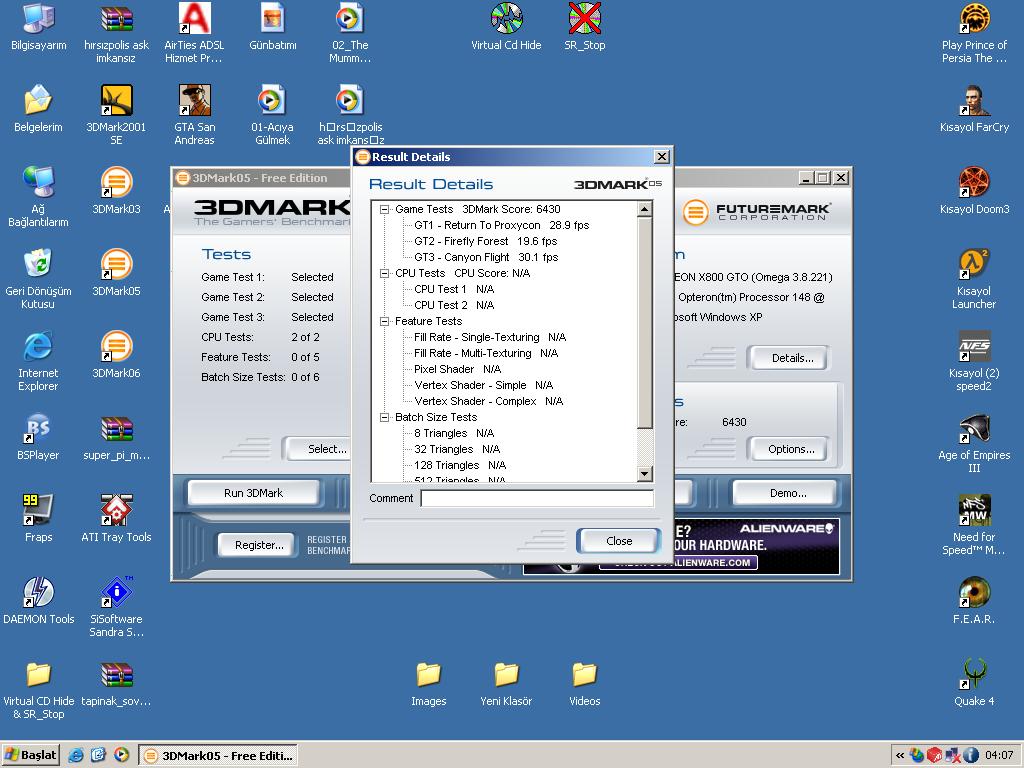The height and width of the screenshot is (768, 1024).
Task: Click the Run 3DMark button
Action: tap(253, 493)
